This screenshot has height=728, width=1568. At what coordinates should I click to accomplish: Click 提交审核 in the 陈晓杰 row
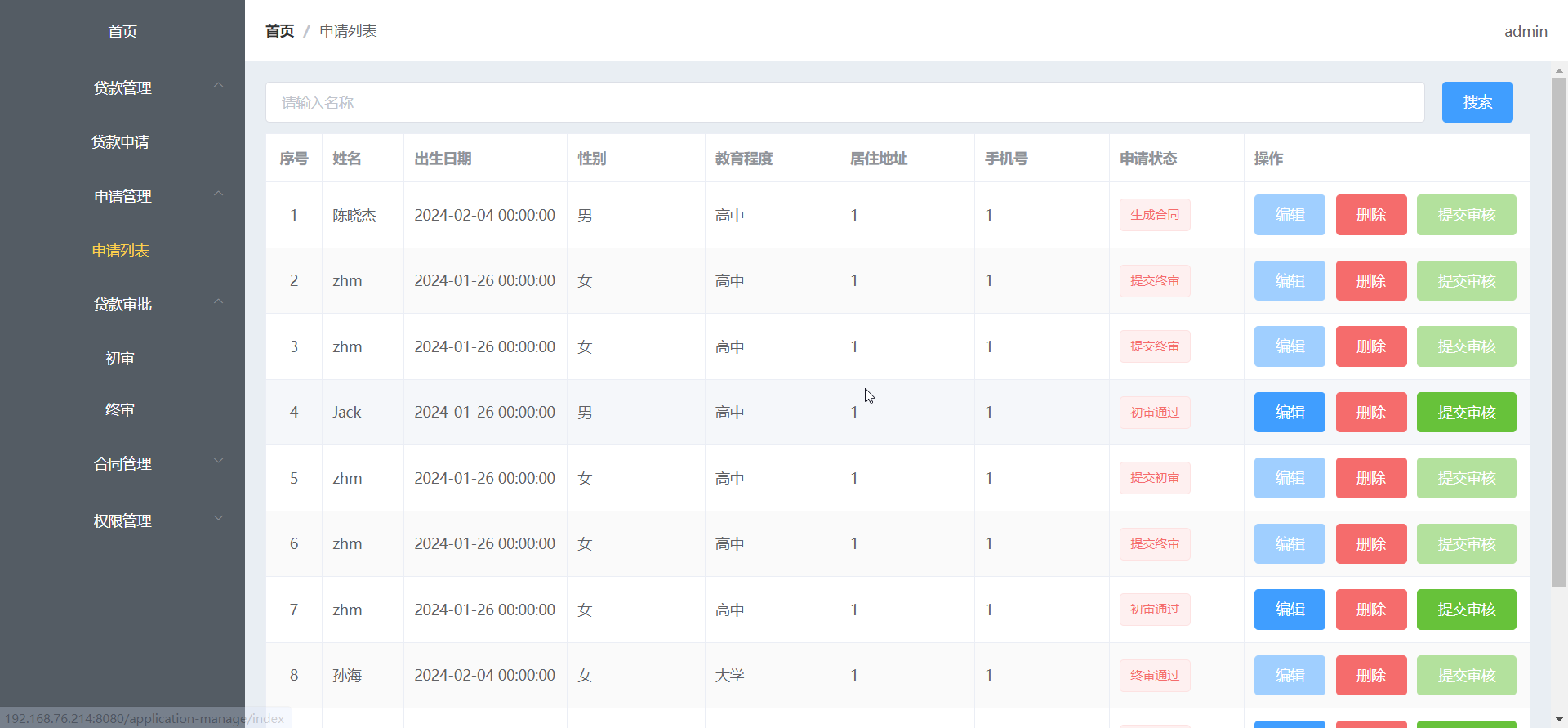[1467, 215]
